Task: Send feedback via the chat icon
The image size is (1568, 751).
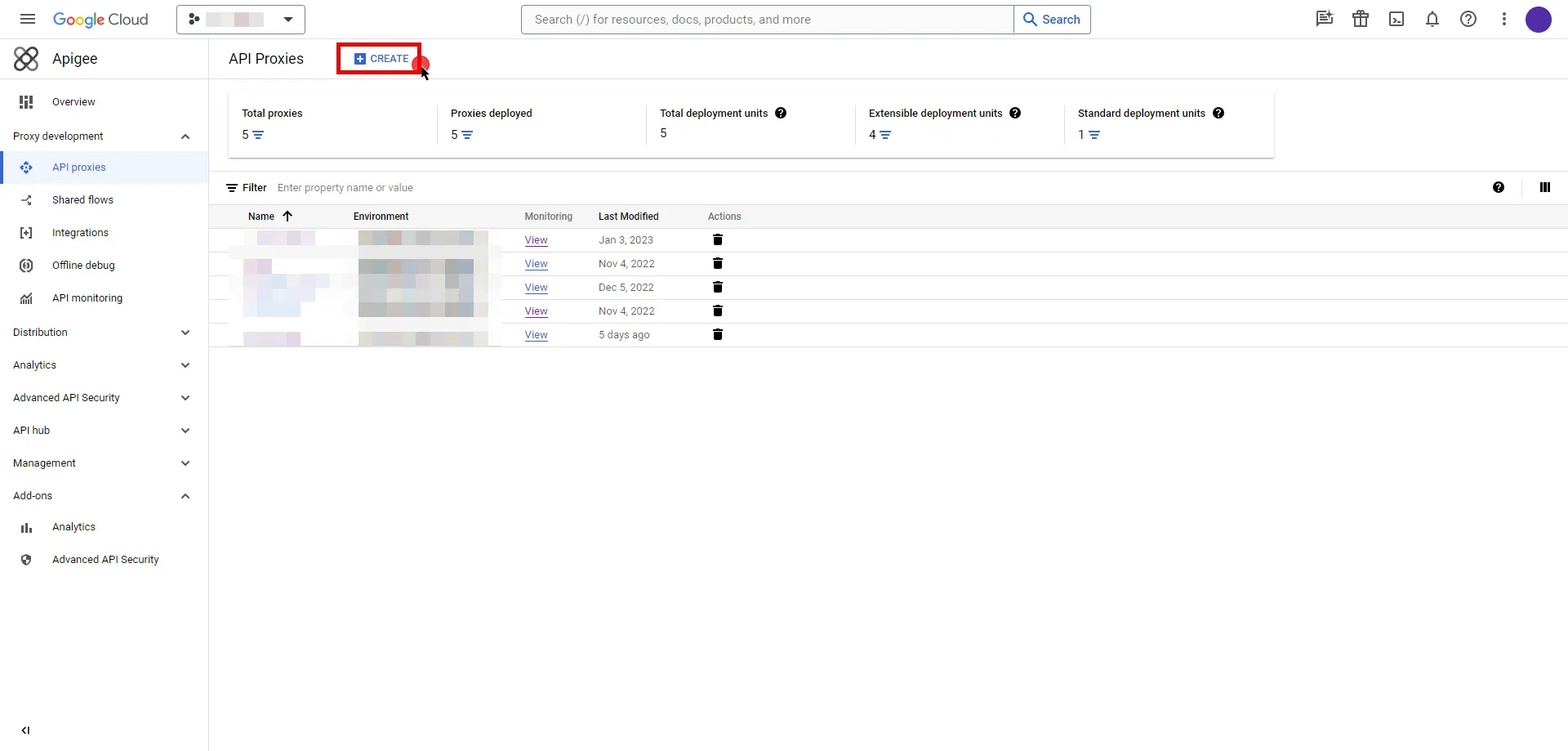Action: 1324,19
